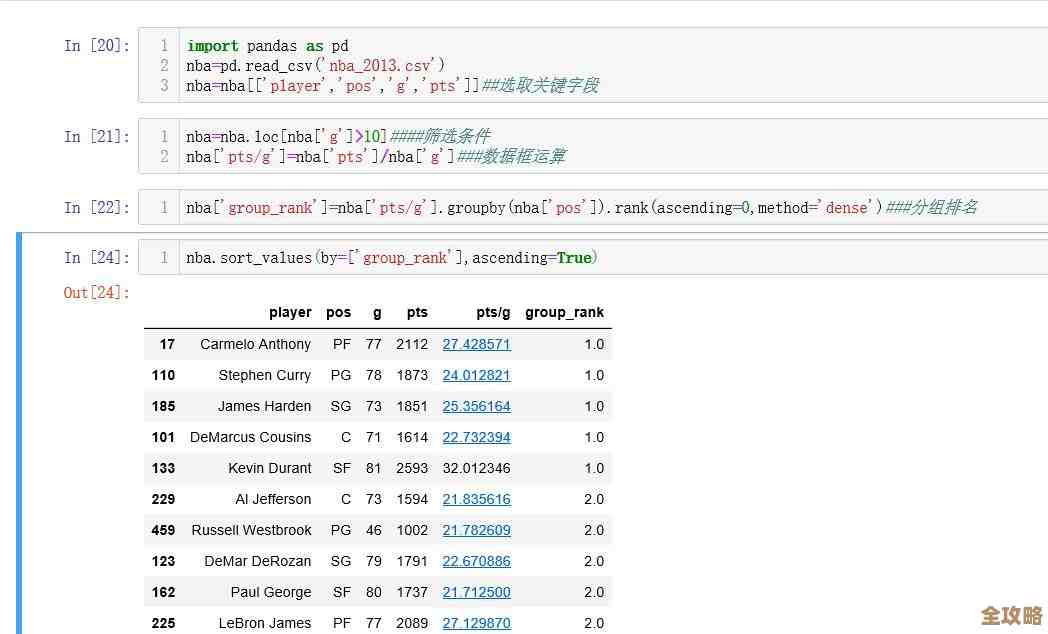Click the Out[24] output prompt

coord(97,293)
